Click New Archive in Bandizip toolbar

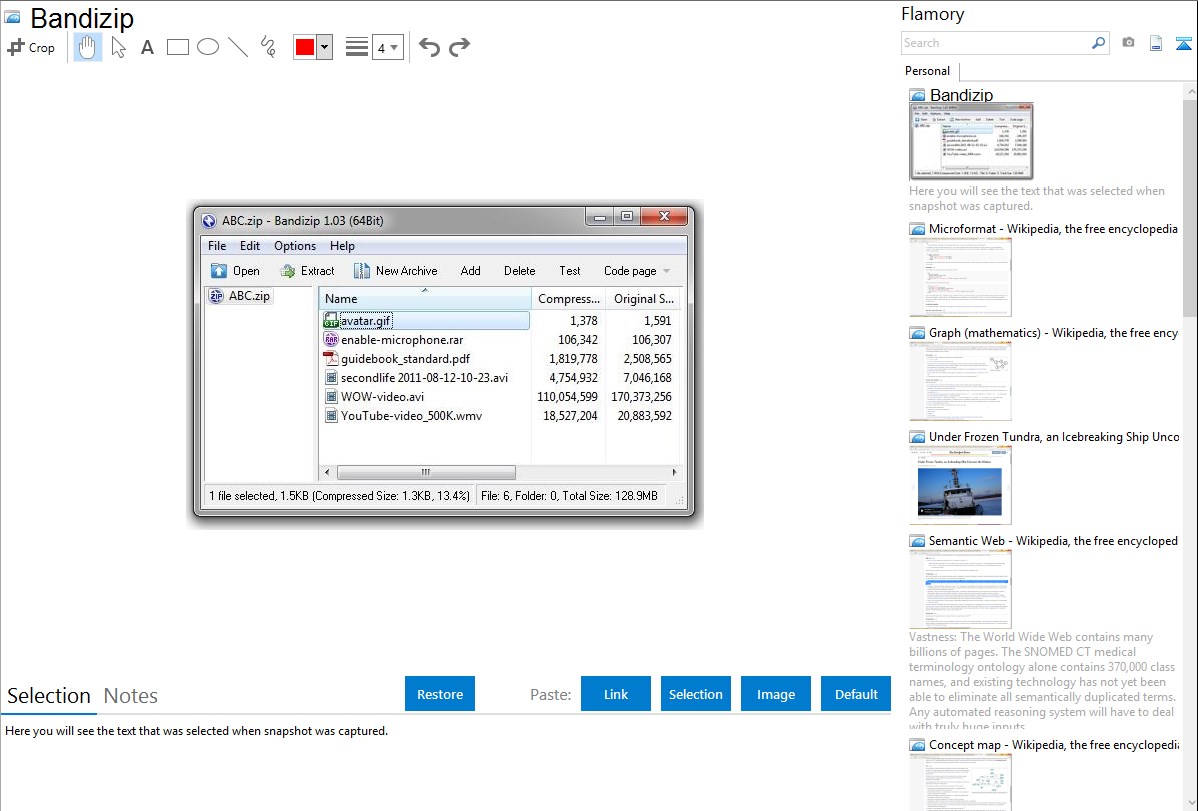[x=396, y=271]
